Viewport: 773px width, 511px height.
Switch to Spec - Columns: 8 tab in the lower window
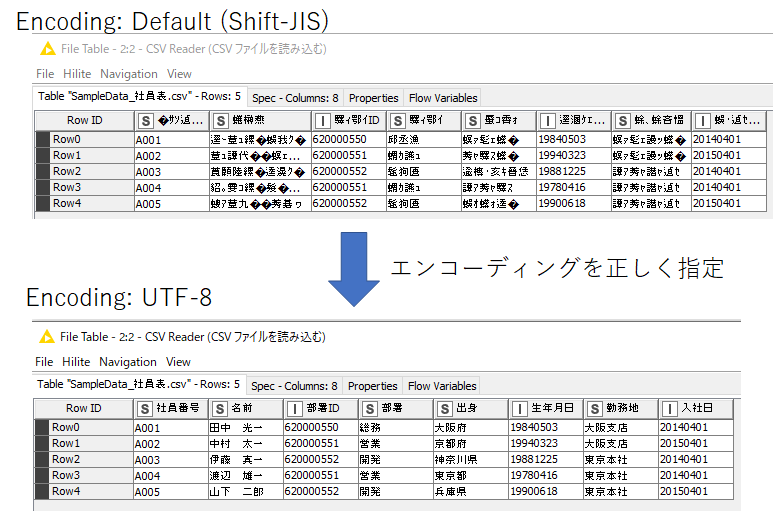(x=294, y=386)
